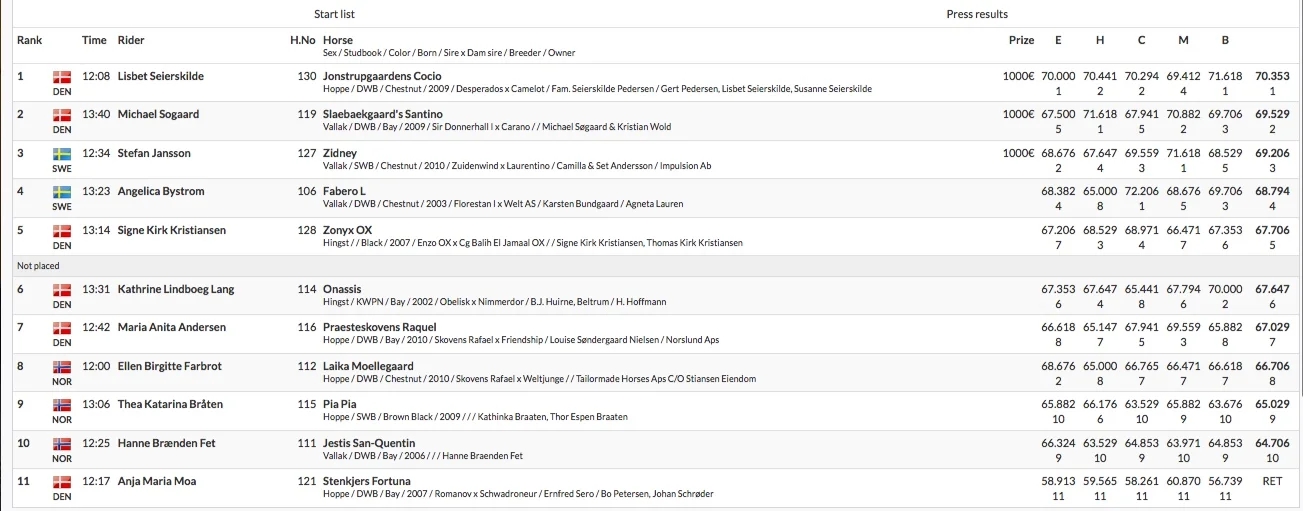The height and width of the screenshot is (511, 1303).
Task: Click the Rank column header
Action: click(29, 40)
